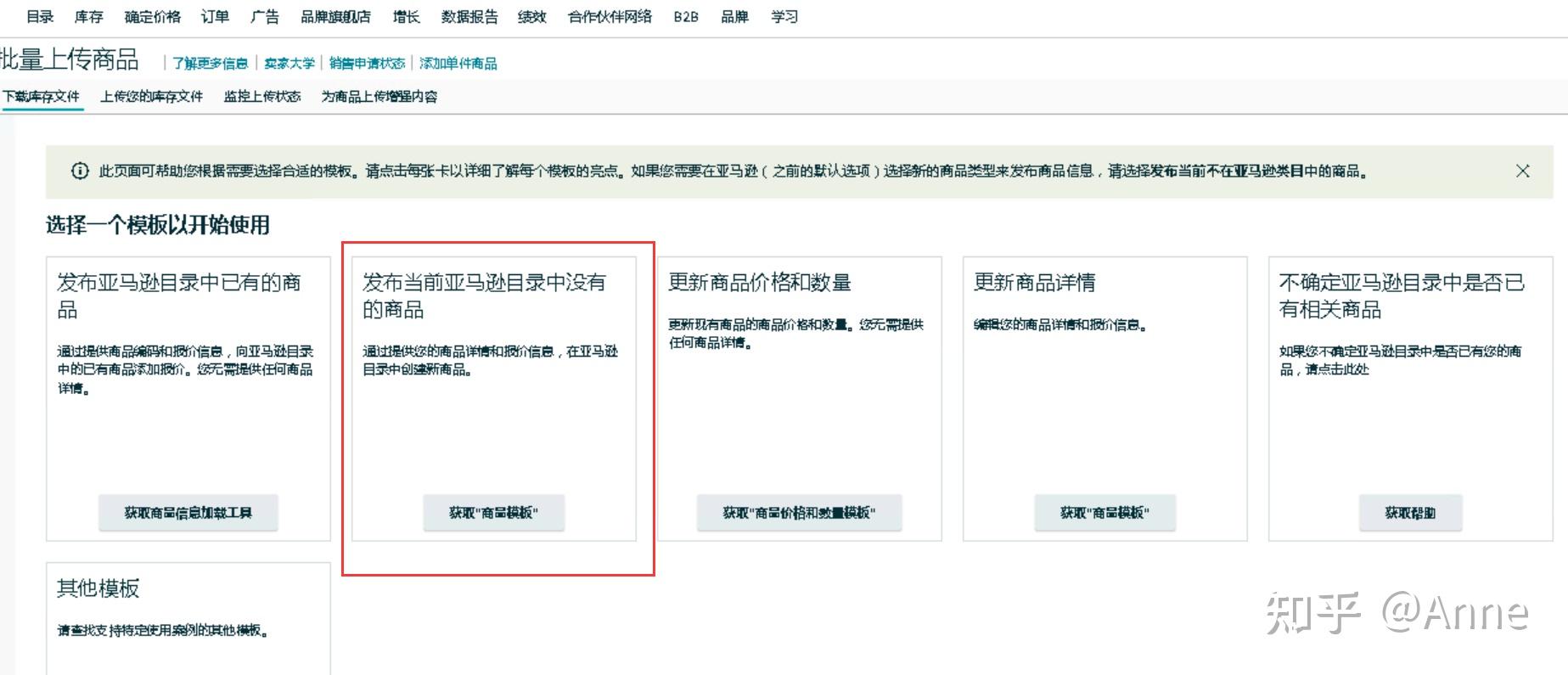Open the 确定价格 menu
The width and height of the screenshot is (1568, 675).
point(152,16)
